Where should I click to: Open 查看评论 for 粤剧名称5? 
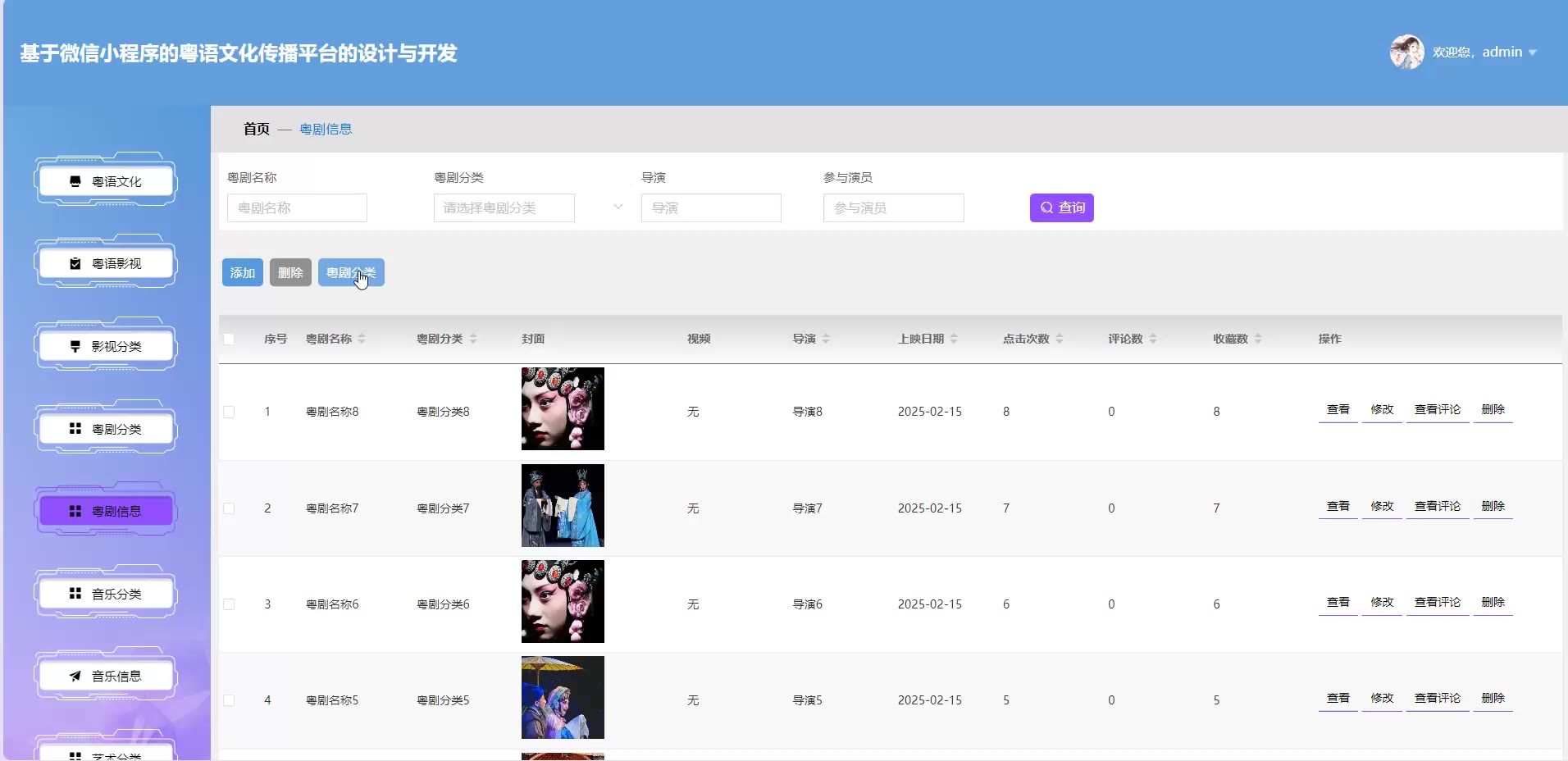[x=1437, y=698]
